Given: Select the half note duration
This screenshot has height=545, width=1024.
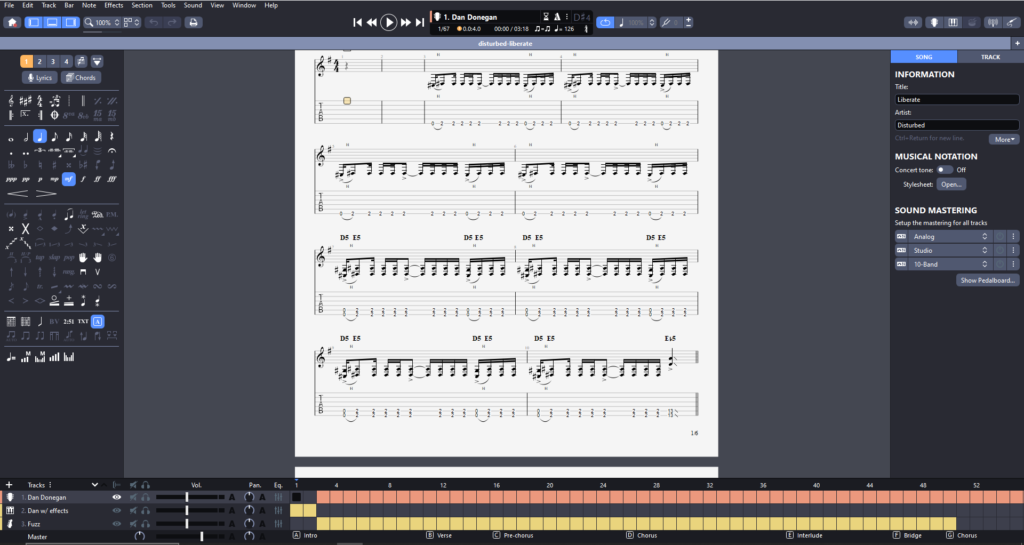Looking at the screenshot, I should pos(25,137).
